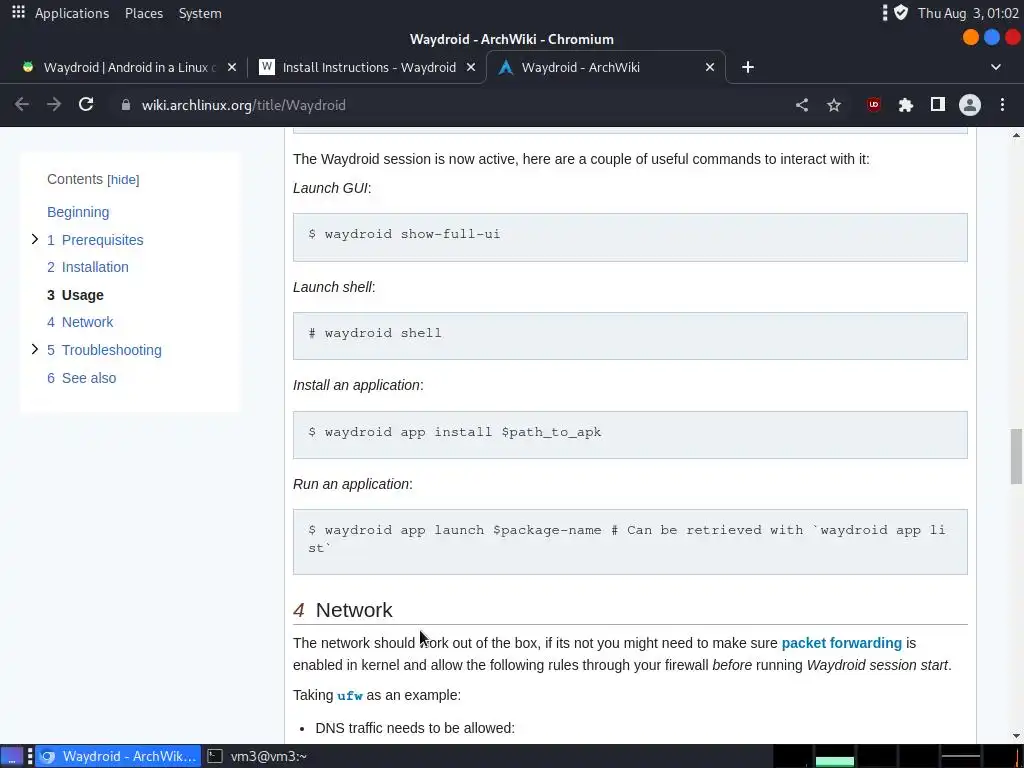Viewport: 1024px width, 768px height.
Task: Bookmark this page with the star
Action: [834, 105]
